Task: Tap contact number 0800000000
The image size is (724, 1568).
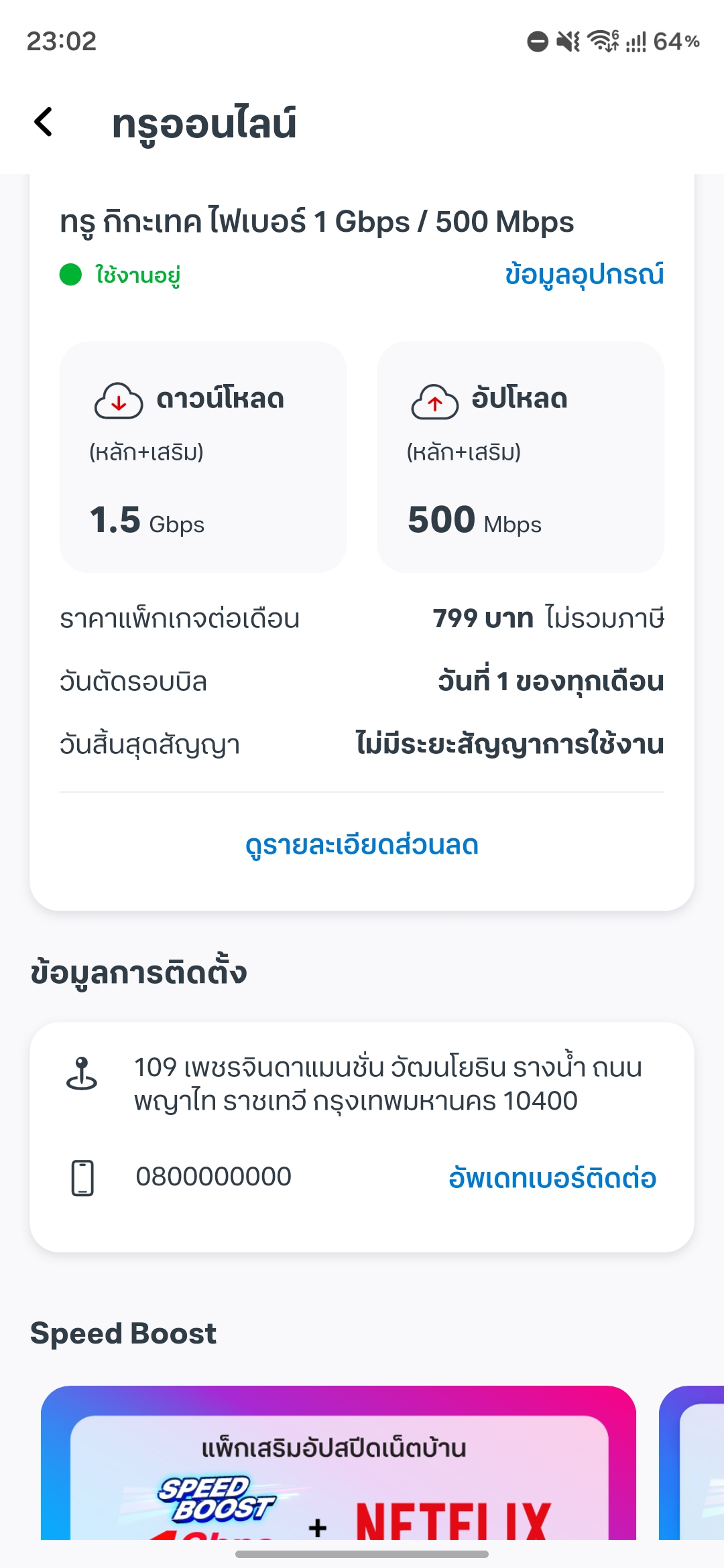Action: point(213,1177)
